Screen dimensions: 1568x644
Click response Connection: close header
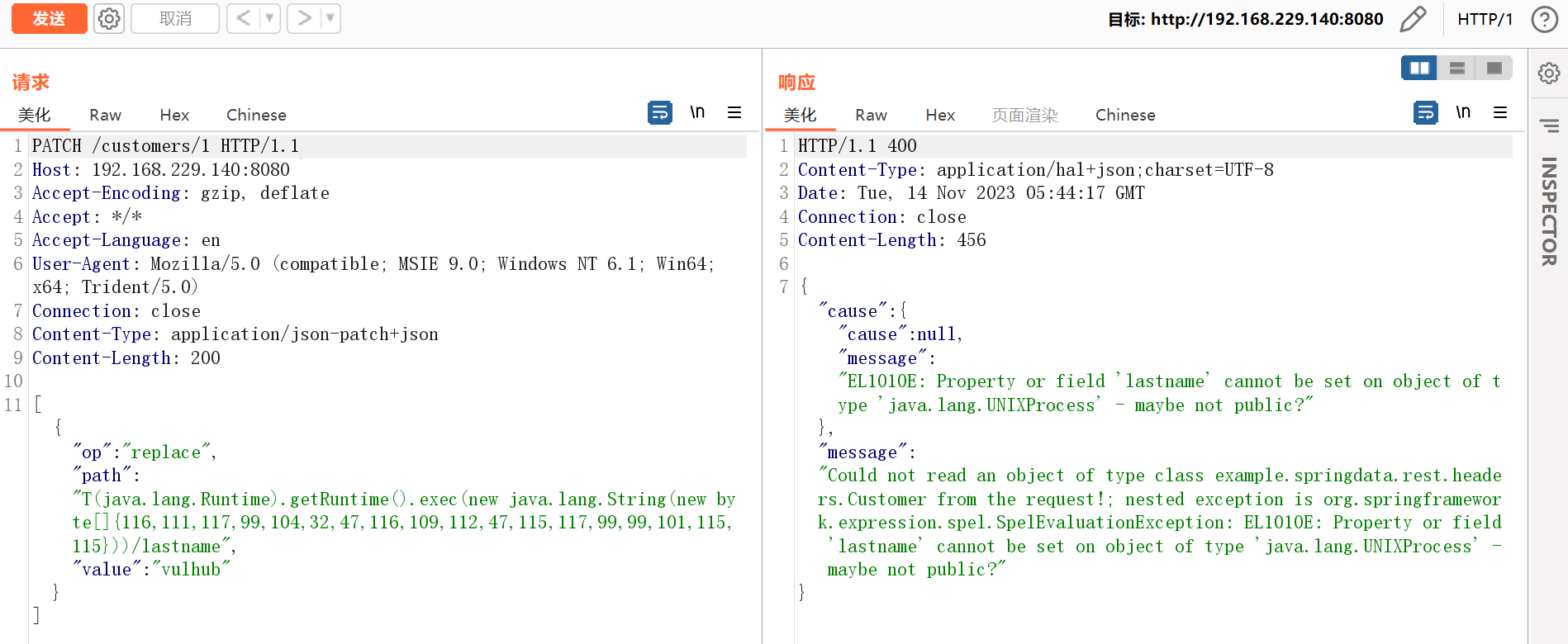pos(881,217)
